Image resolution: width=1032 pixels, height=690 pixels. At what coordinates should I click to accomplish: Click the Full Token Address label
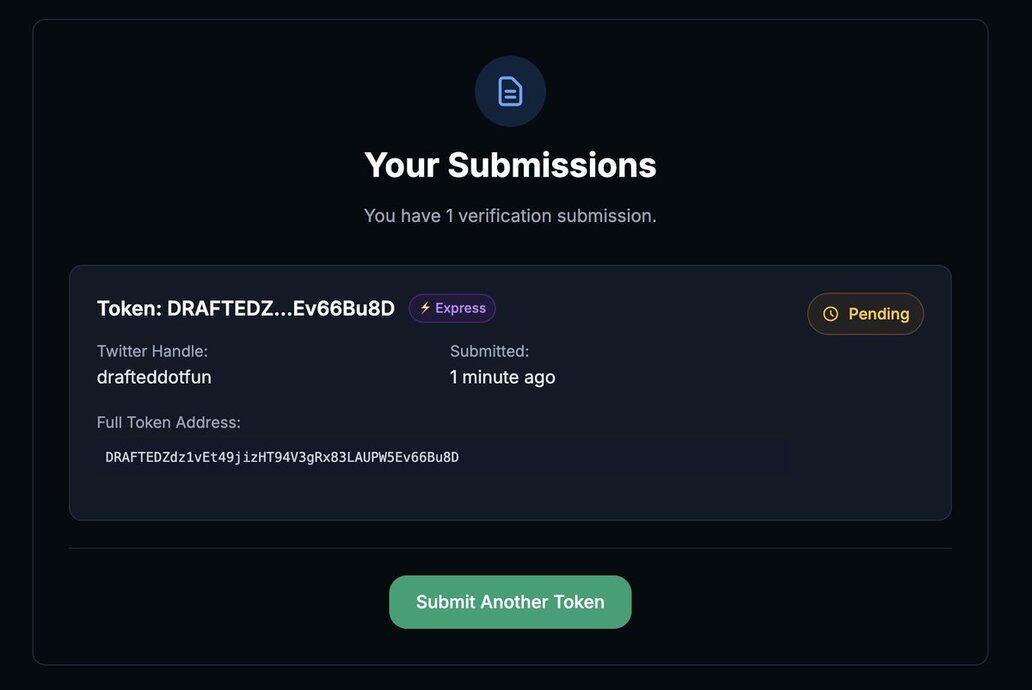click(168, 422)
